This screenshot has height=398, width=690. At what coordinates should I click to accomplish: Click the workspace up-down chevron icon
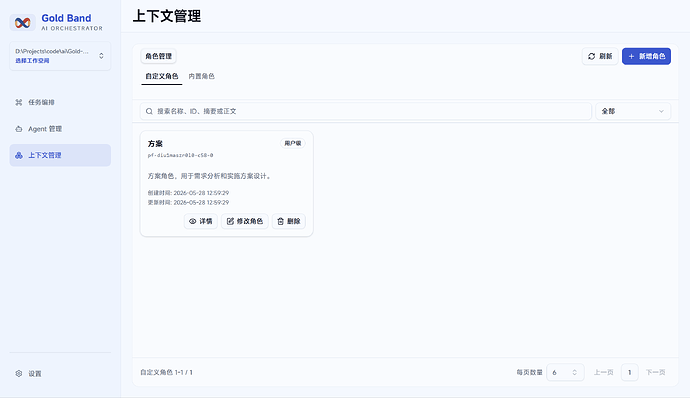coord(101,56)
